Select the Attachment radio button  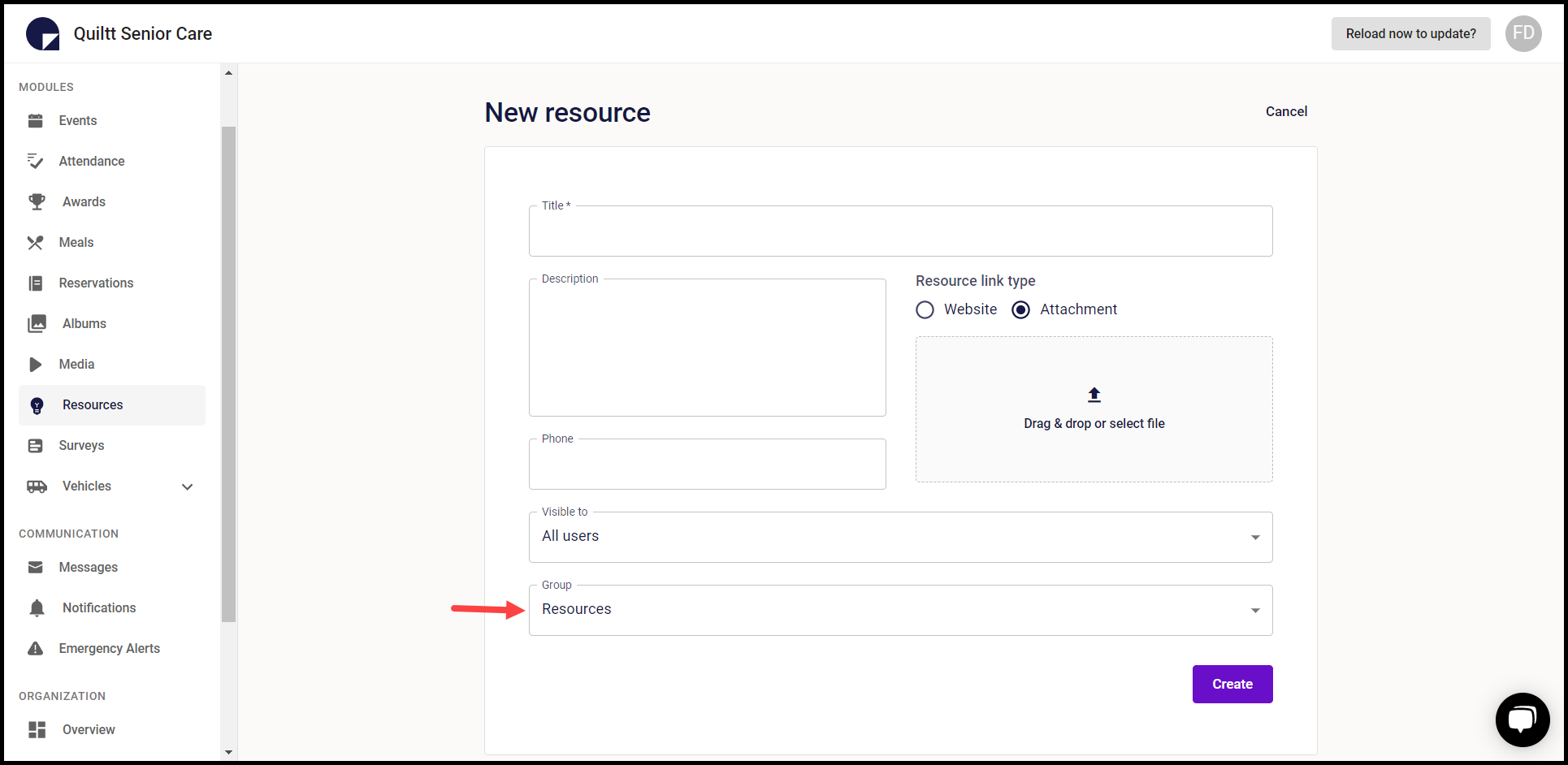1021,310
